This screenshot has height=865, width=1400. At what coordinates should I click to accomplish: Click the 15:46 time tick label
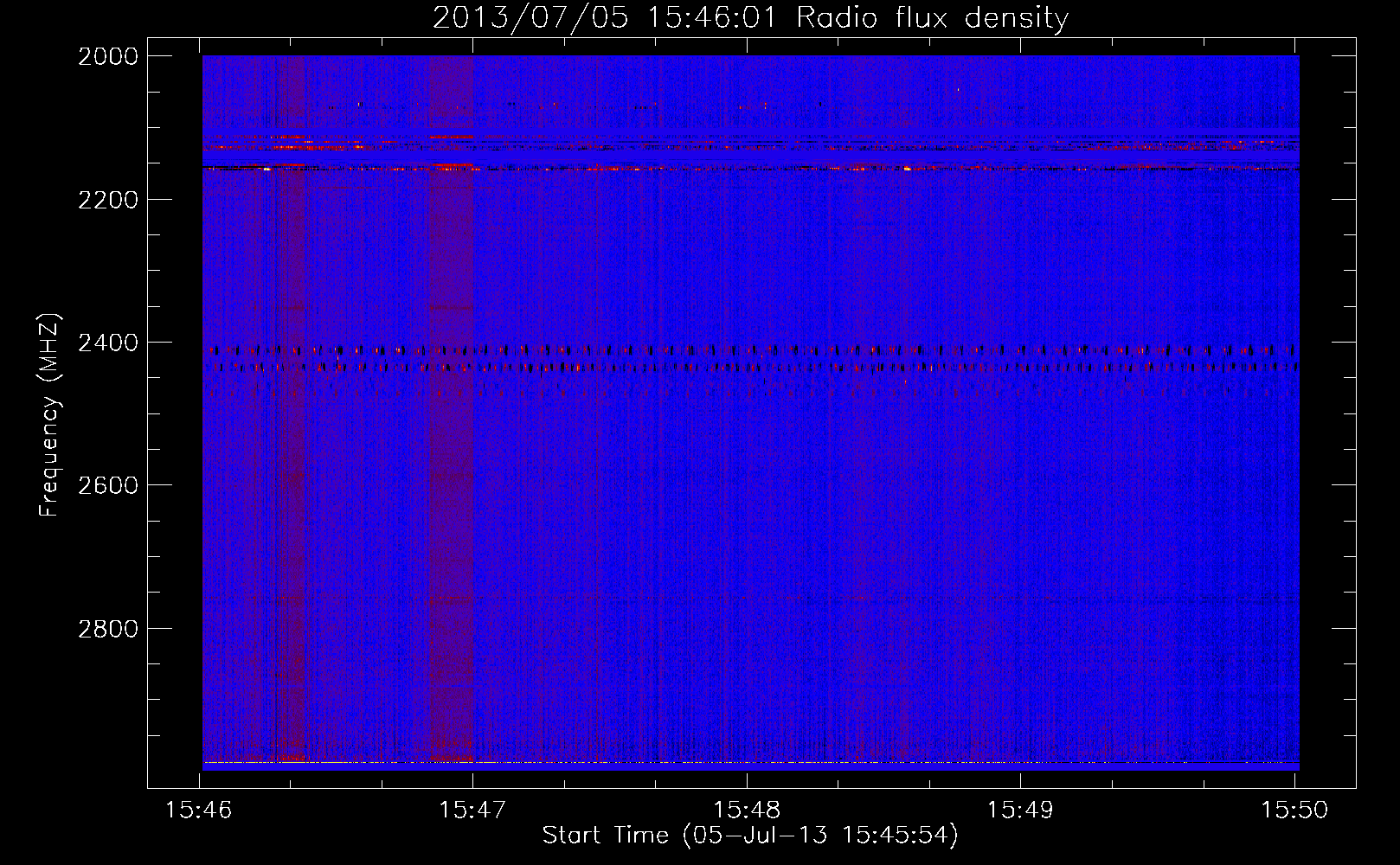coord(200,810)
